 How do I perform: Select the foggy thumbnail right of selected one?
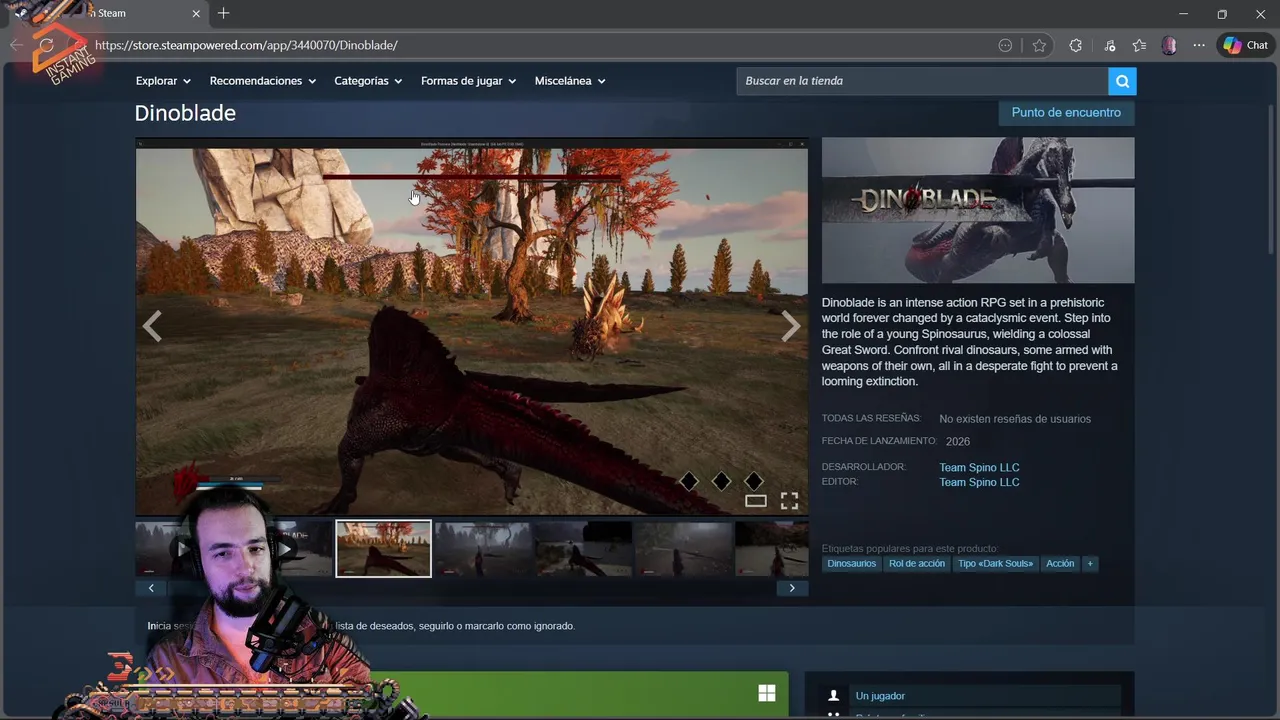[x=483, y=548]
